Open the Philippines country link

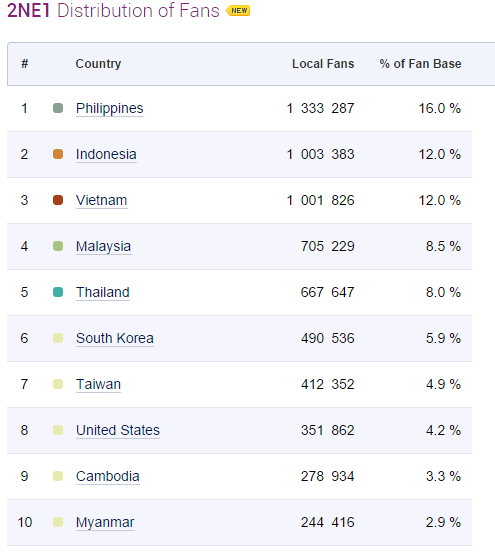tap(110, 109)
